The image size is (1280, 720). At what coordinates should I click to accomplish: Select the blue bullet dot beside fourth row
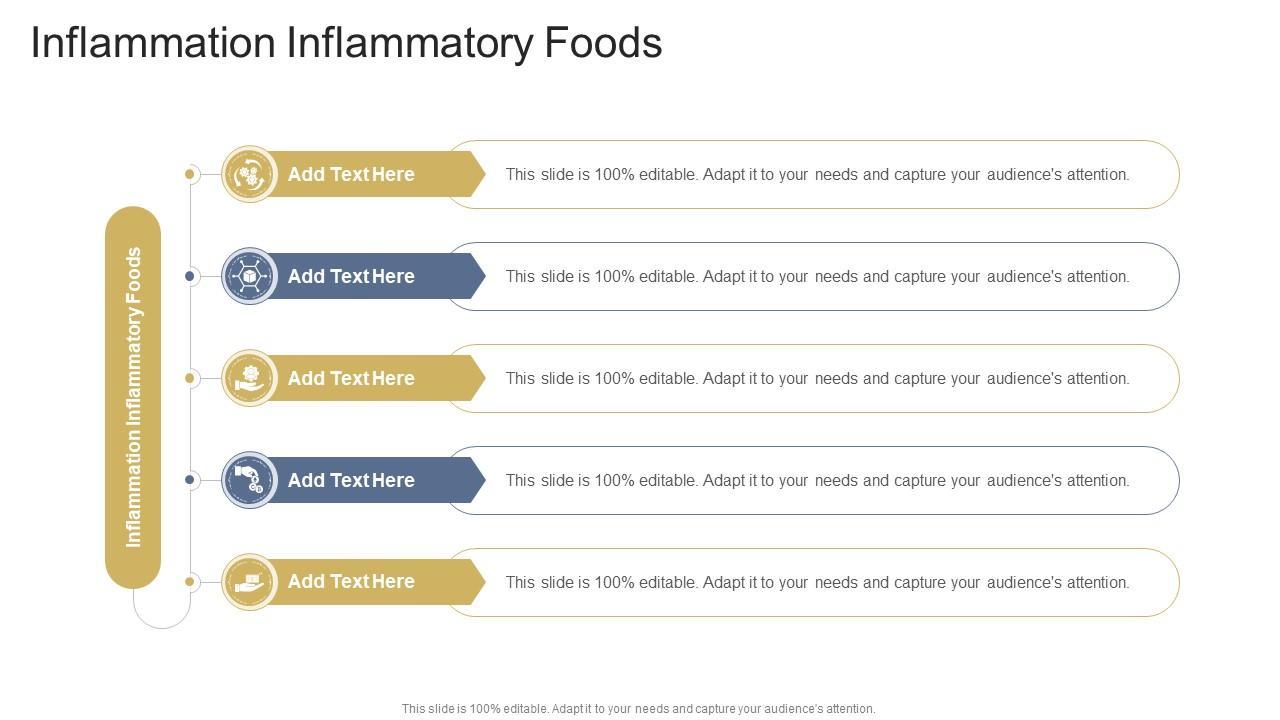click(x=189, y=481)
